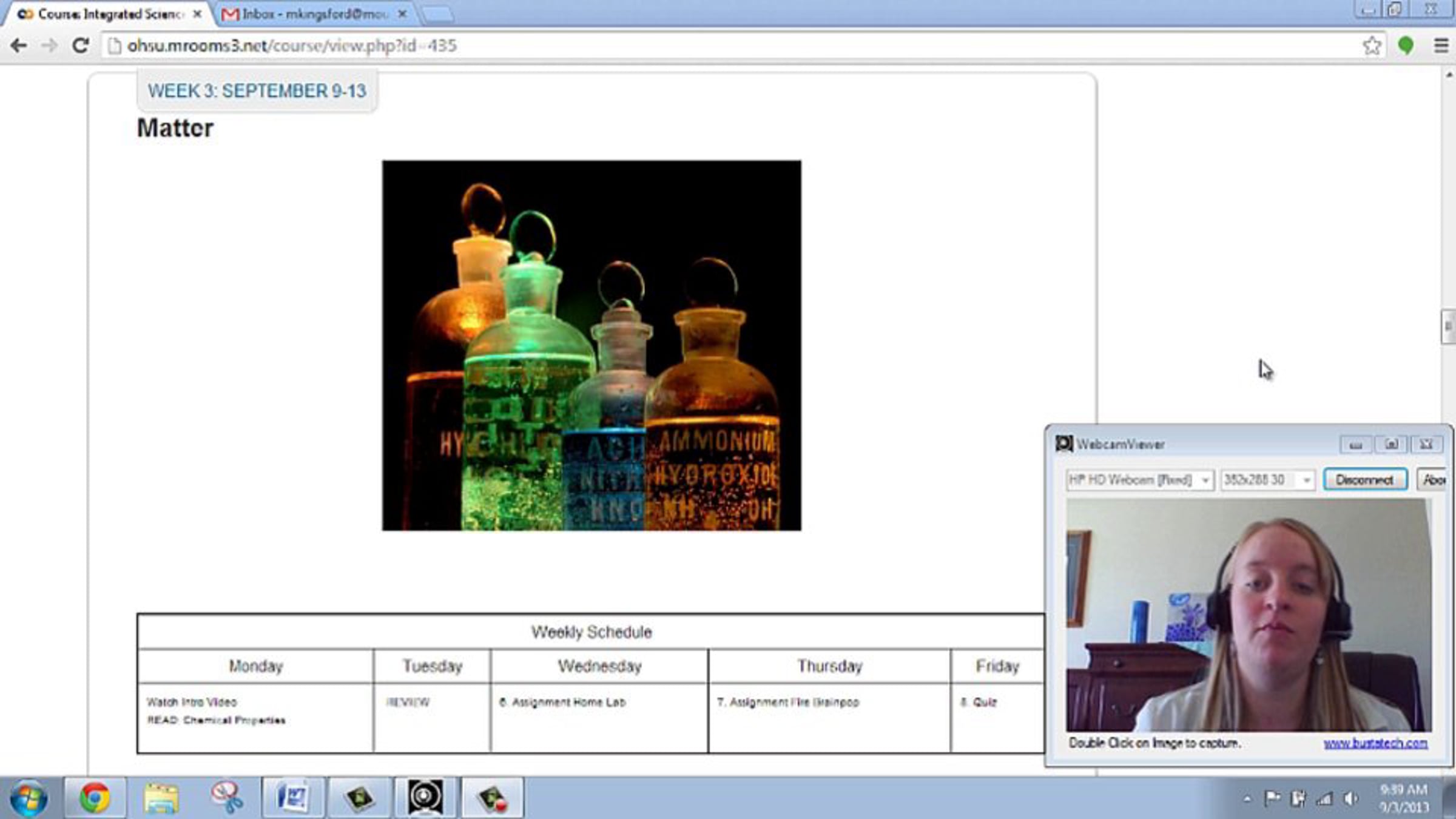Screen dimensions: 1456x819
Task: Show hidden tray icons arrow
Action: [x=1247, y=799]
